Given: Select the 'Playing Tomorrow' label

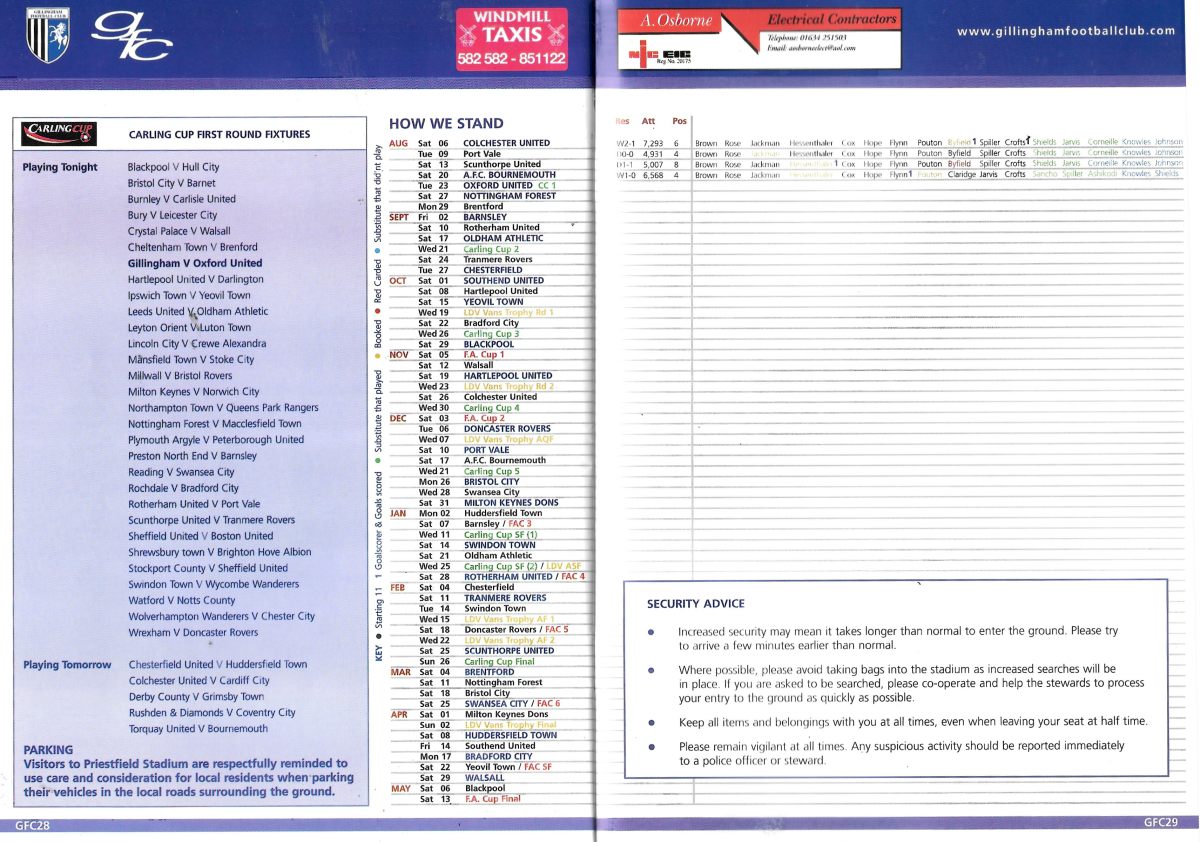Looking at the screenshot, I should [67, 665].
